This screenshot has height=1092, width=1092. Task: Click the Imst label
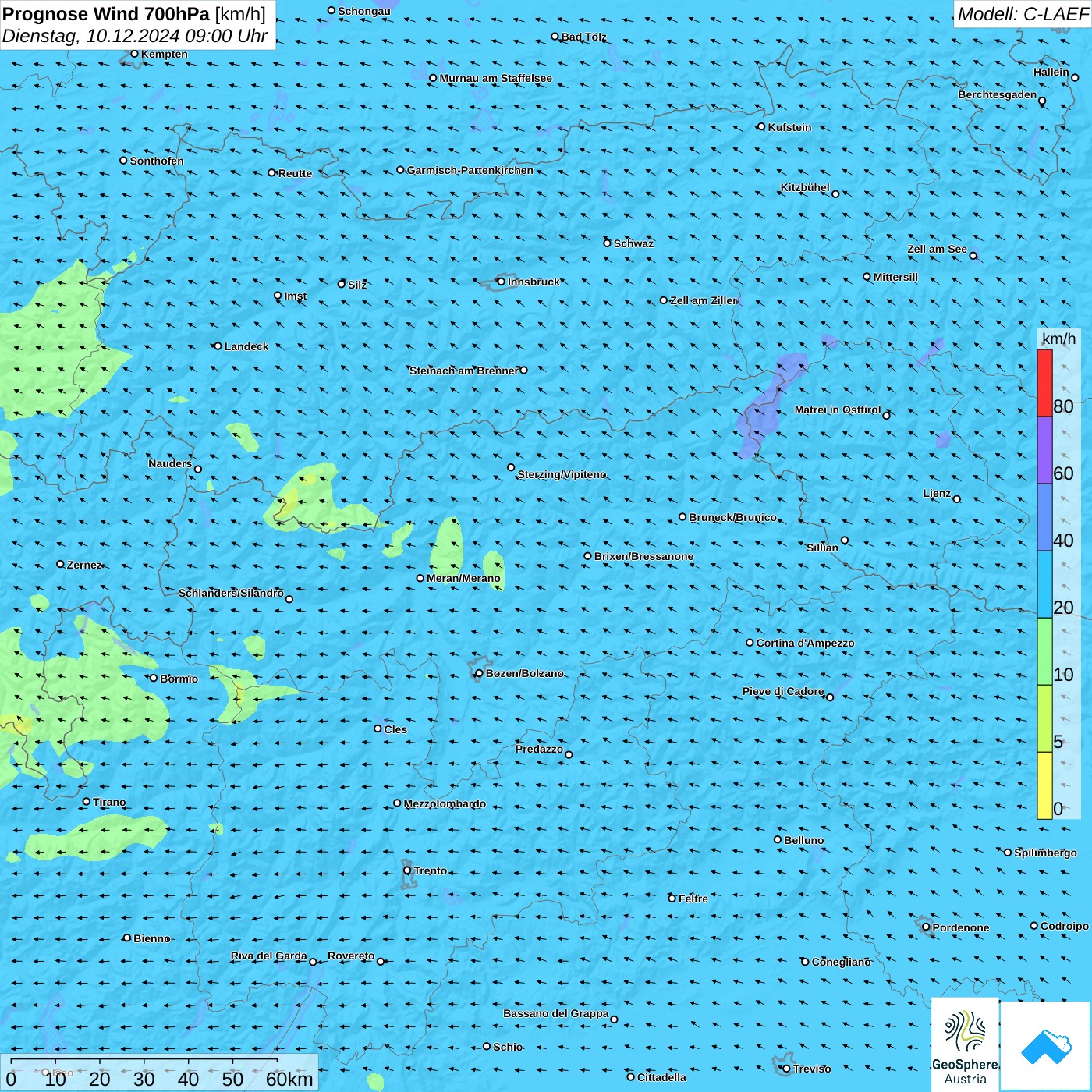(295, 296)
